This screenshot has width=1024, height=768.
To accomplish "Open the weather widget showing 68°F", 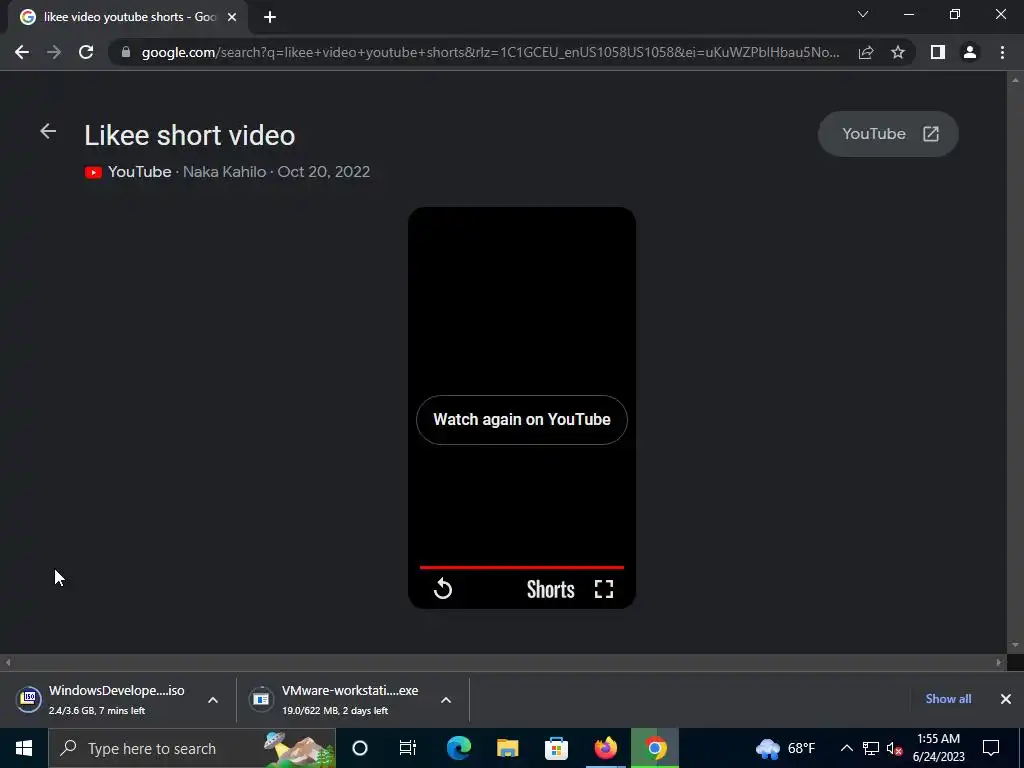I will tap(786, 748).
